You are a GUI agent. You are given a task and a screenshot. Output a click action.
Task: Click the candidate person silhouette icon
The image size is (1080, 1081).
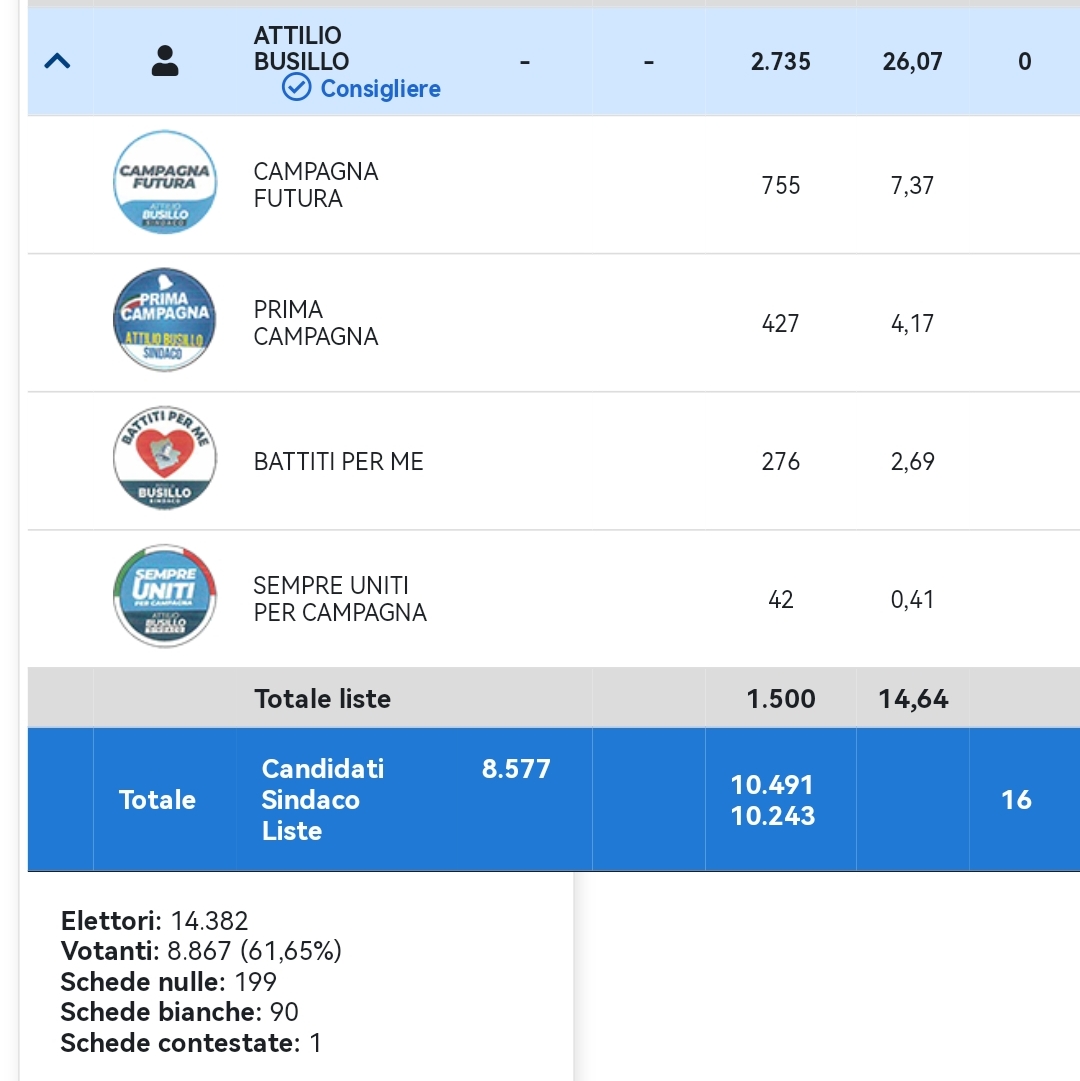[165, 61]
